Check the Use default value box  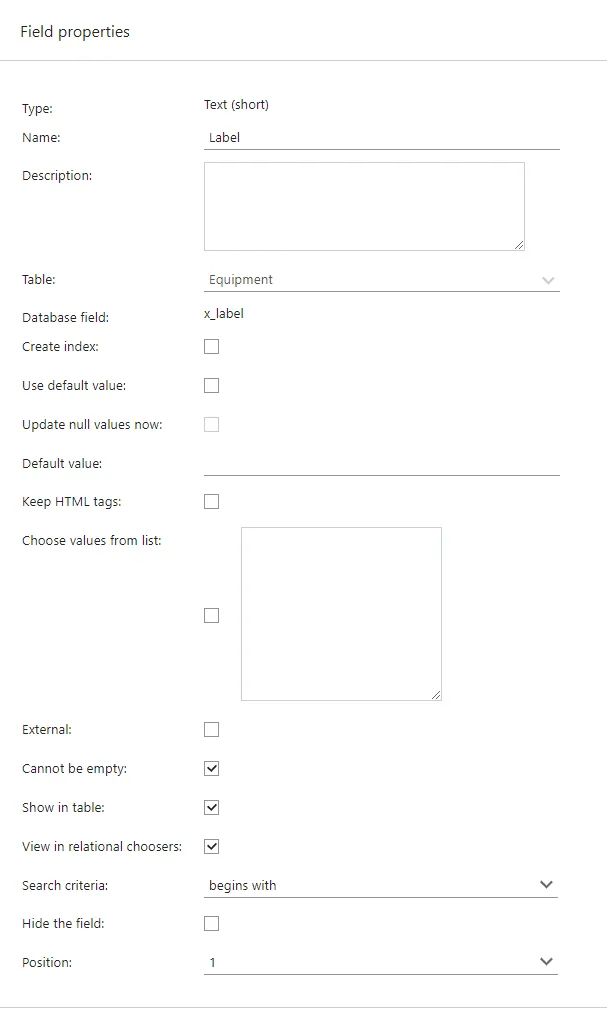coord(211,386)
